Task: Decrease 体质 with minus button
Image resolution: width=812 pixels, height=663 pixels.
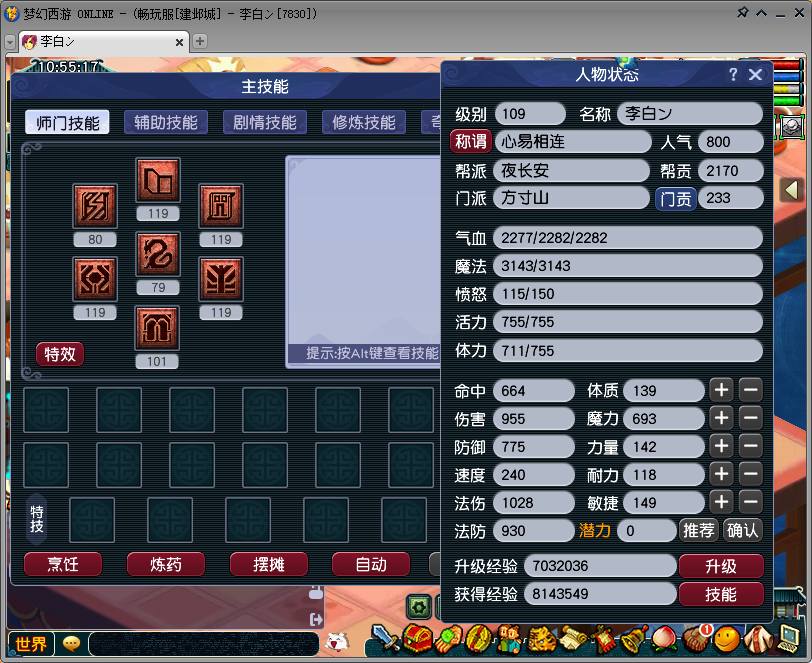Action: 750,390
